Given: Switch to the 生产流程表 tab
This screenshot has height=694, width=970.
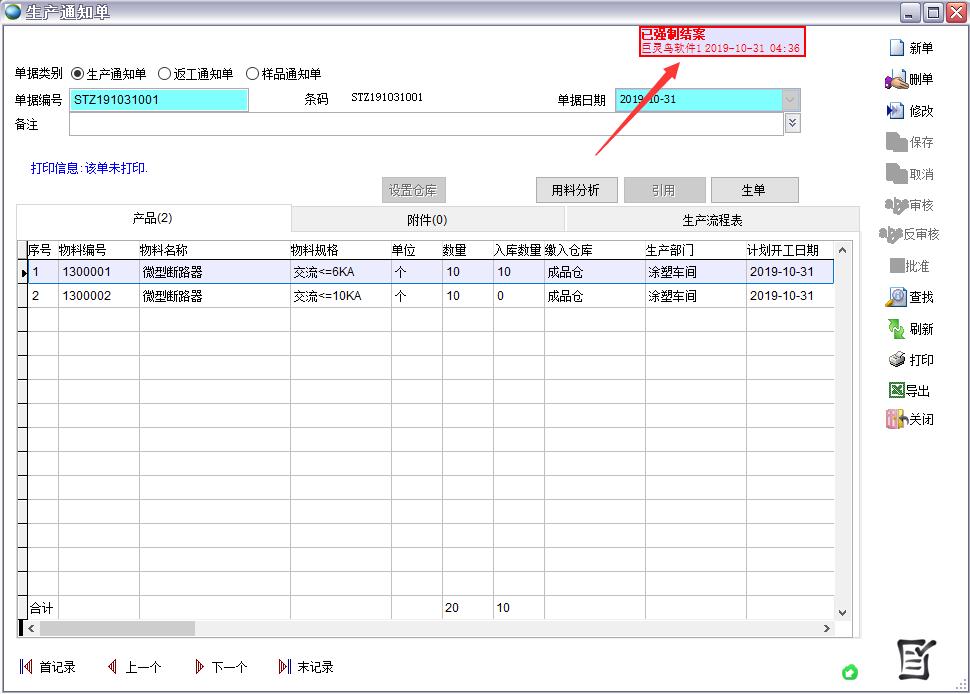Looking at the screenshot, I should pos(712,220).
